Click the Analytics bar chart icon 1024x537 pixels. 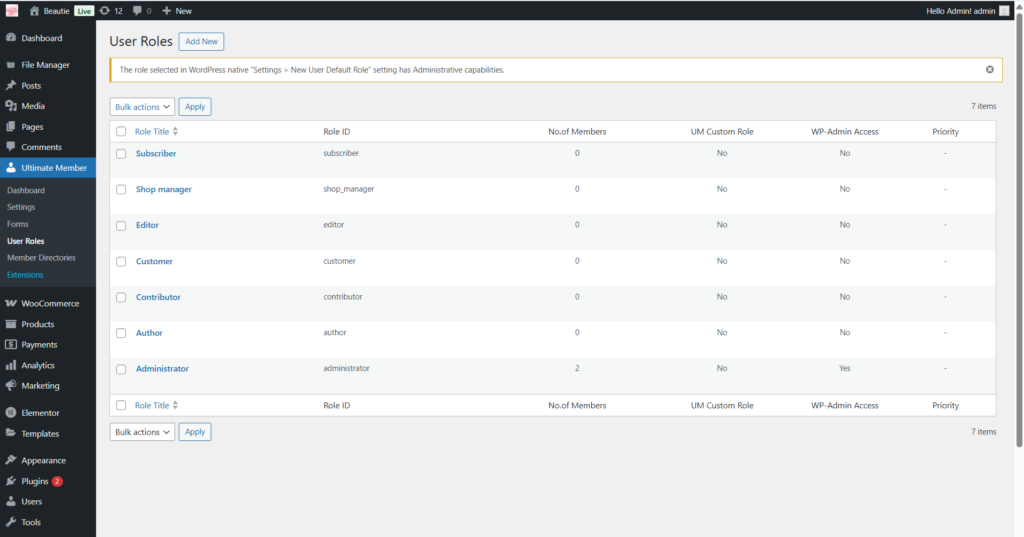[x=11, y=366]
